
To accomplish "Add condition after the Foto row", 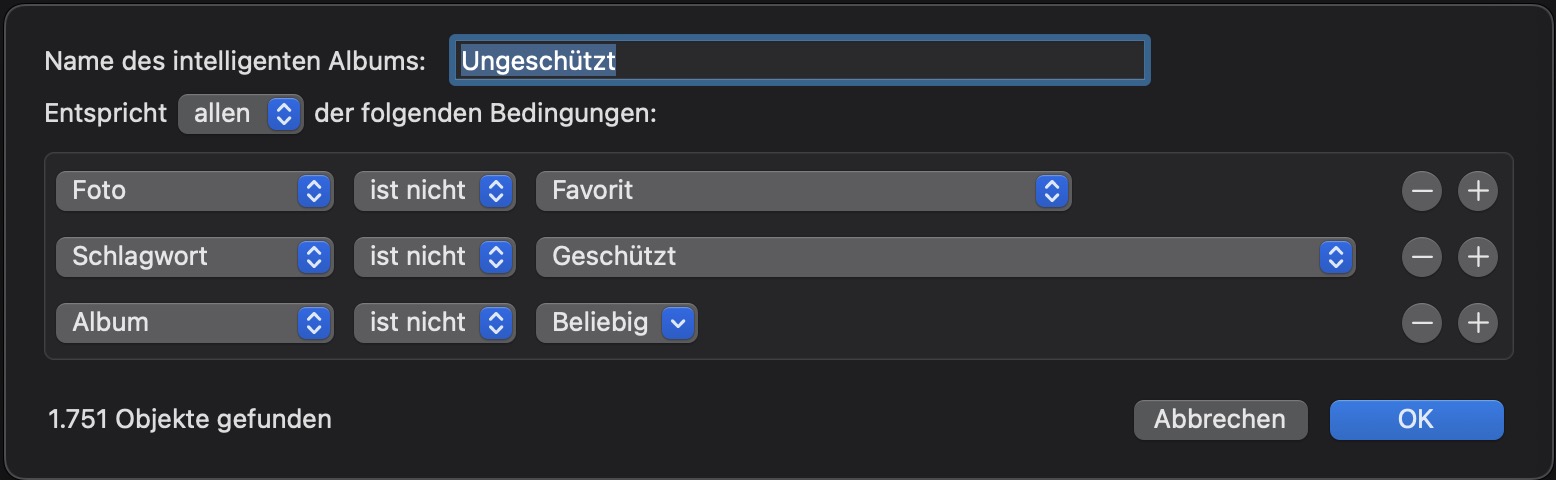I will 1477,191.
